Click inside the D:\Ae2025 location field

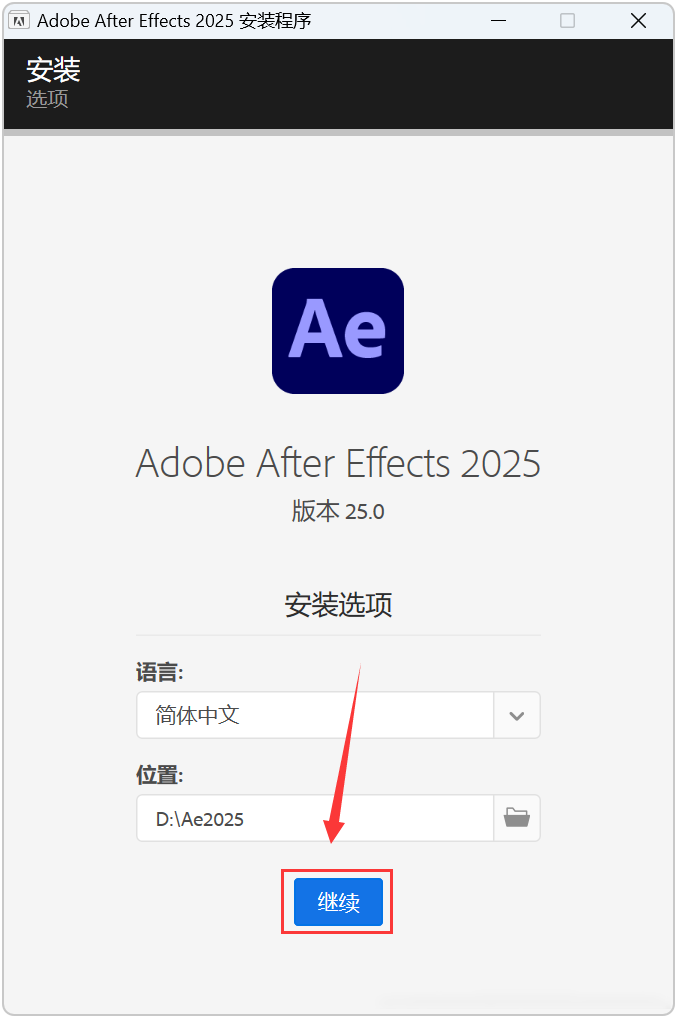(x=300, y=817)
